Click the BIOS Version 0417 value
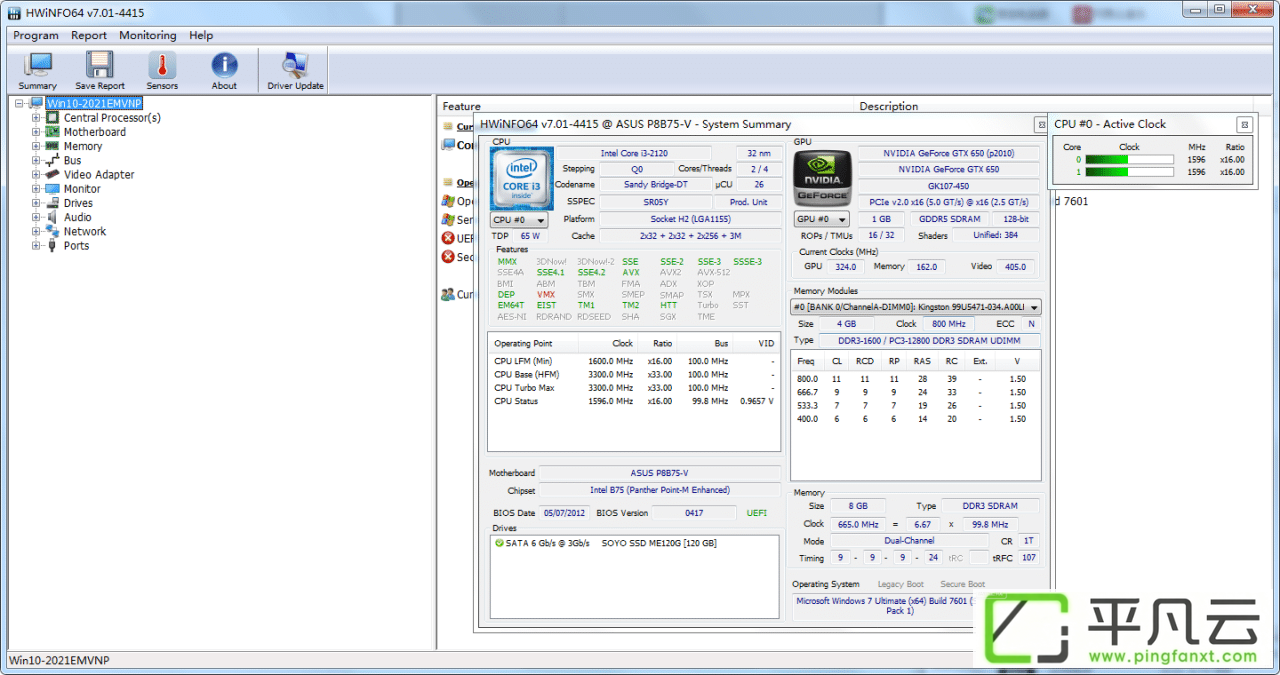The width and height of the screenshot is (1280, 675). (x=693, y=513)
